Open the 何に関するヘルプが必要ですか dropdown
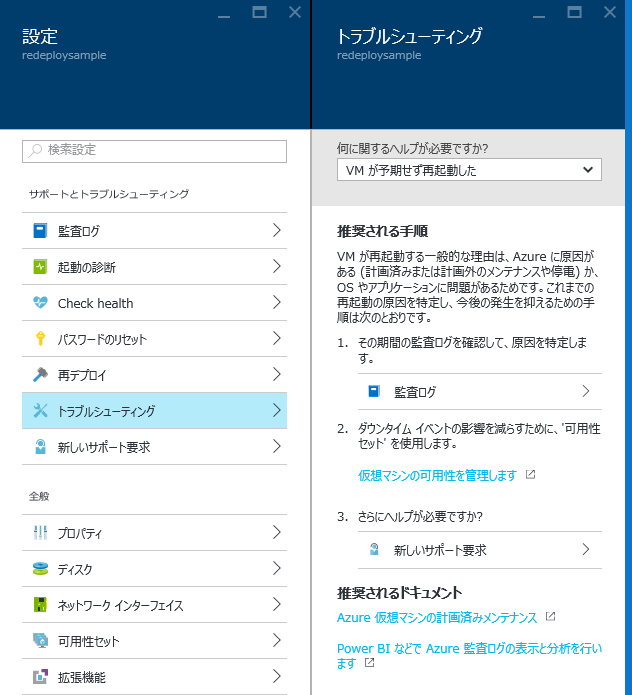The height and width of the screenshot is (695, 632). pyautogui.click(x=469, y=170)
